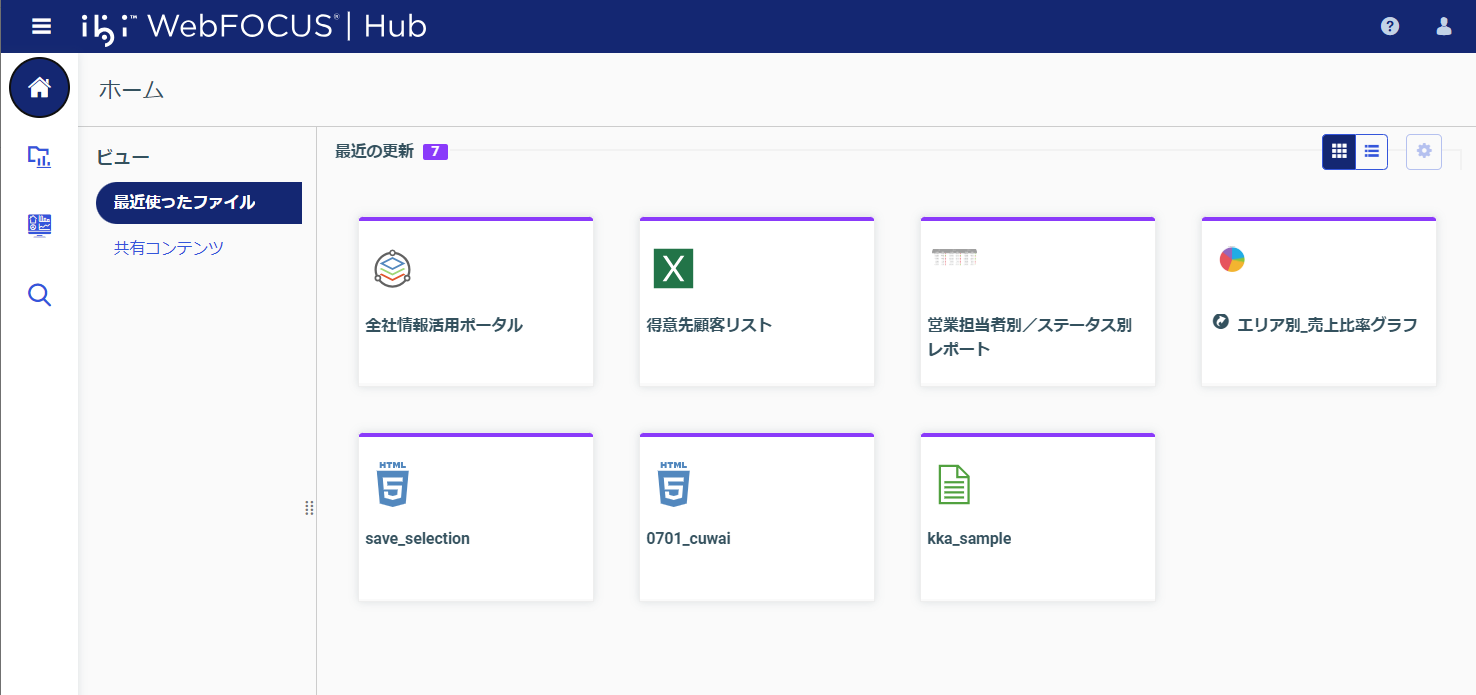
Task: Open the kka_sample report document
Action: [x=1037, y=516]
